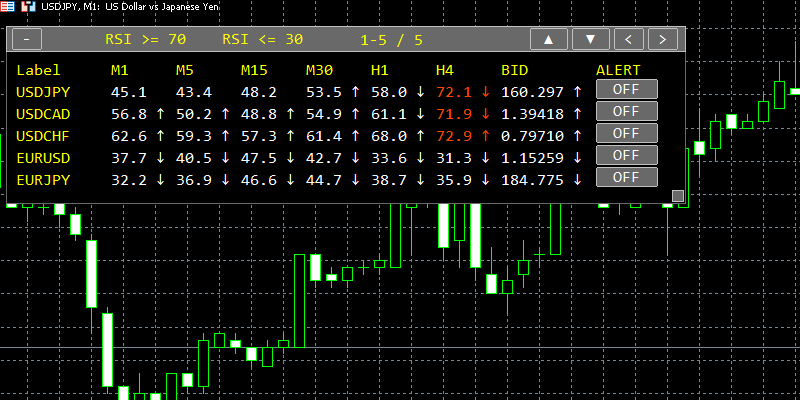Click EURUSD M15 value 47.5

click(259, 158)
